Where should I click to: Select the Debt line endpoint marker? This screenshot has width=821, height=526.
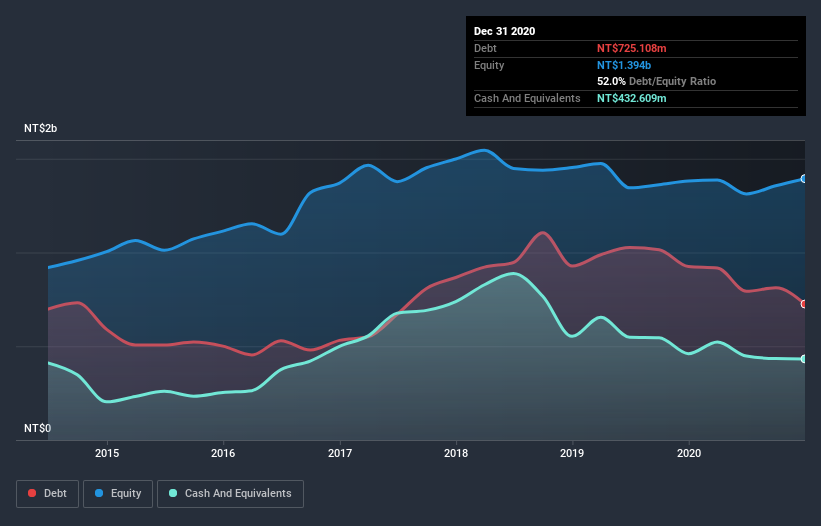pyautogui.click(x=804, y=304)
